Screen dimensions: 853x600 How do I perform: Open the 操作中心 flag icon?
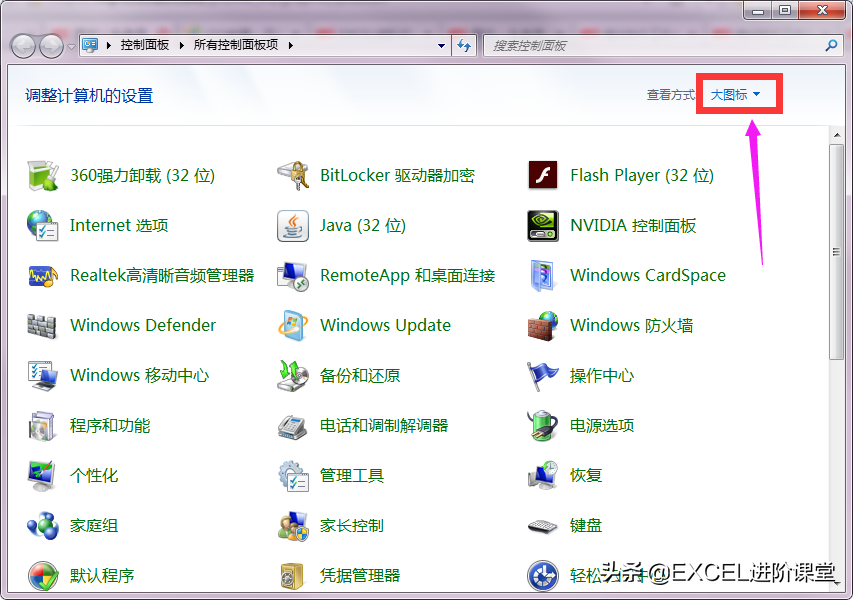[x=542, y=375]
